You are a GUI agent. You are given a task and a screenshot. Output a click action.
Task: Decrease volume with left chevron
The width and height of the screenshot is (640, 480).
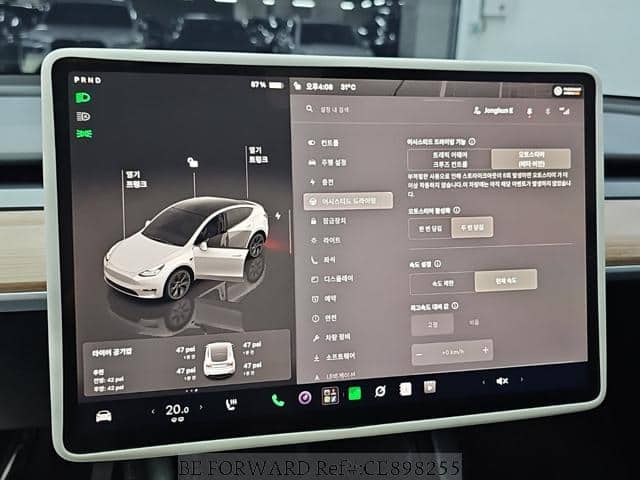(x=484, y=382)
